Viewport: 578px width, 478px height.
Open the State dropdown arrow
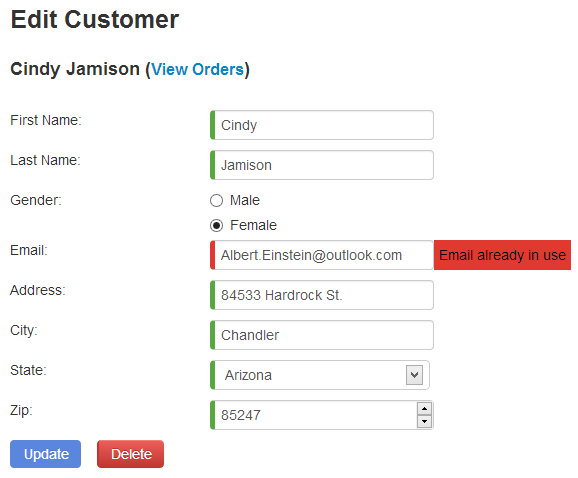tap(414, 375)
